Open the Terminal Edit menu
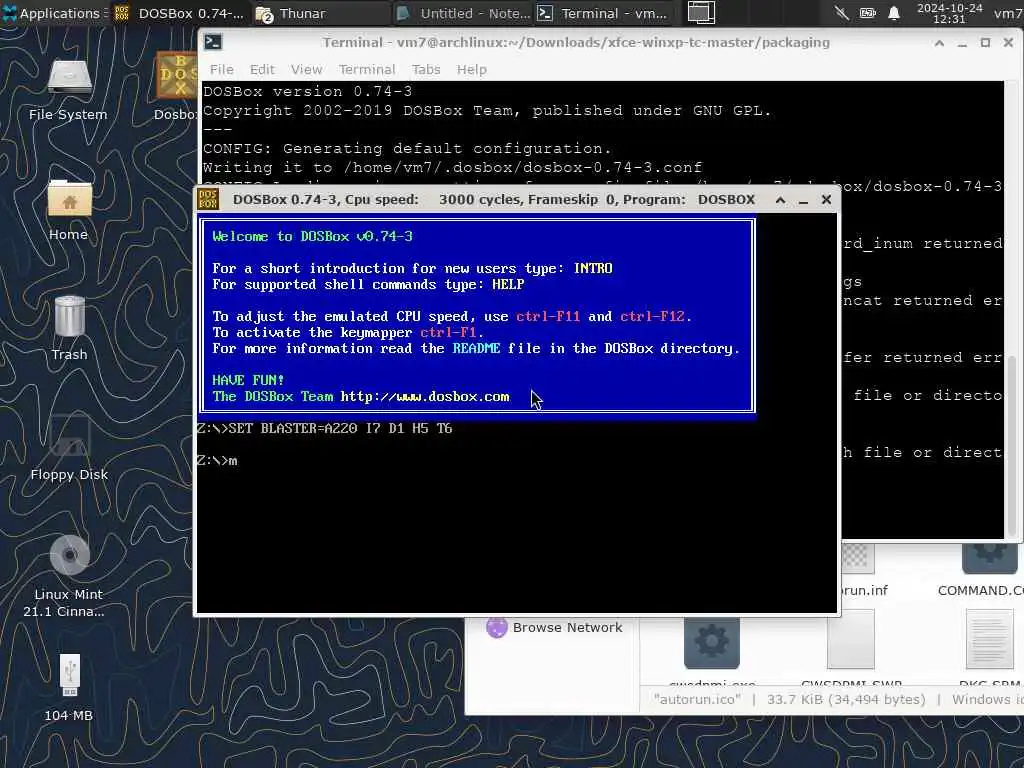Viewport: 1024px width, 768px height. click(262, 69)
